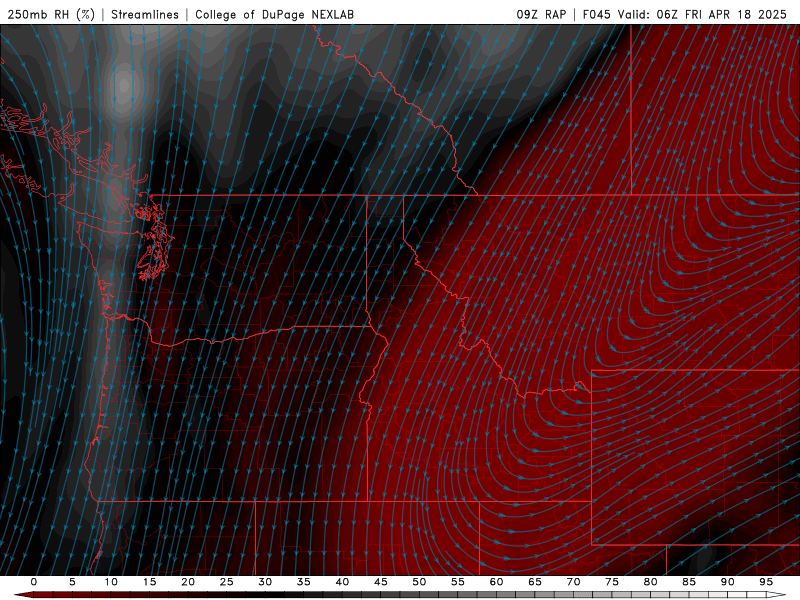
Task: Click the colorbar label "65"
Action: [535, 582]
